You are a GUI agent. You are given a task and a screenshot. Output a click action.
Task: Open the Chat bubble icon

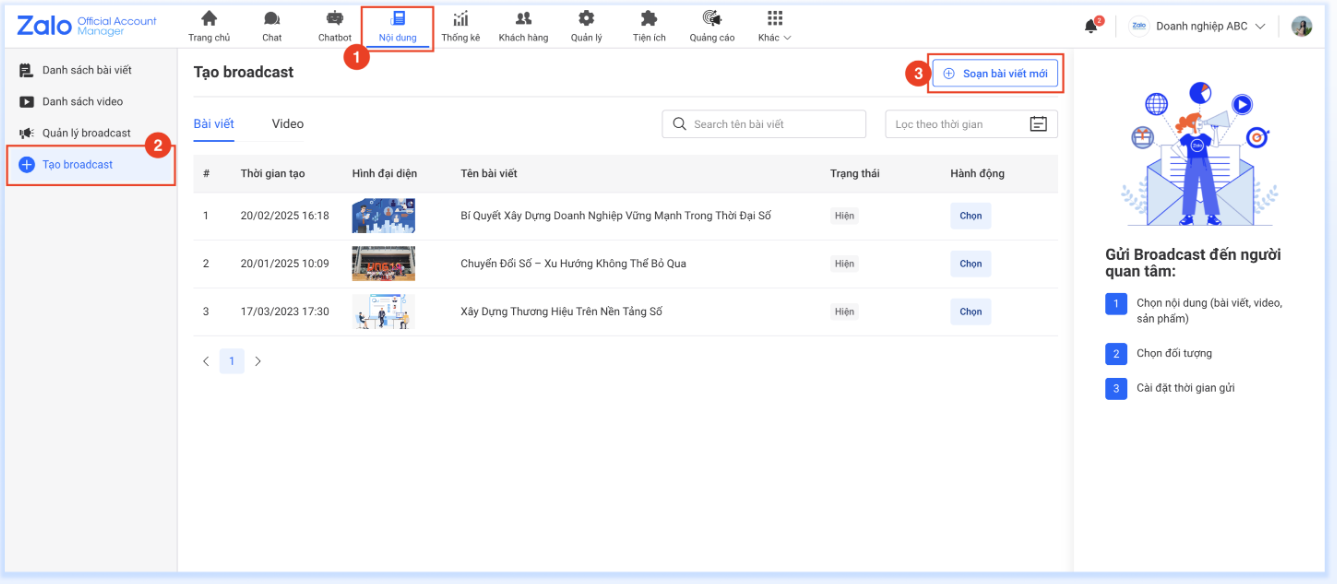(x=272, y=19)
